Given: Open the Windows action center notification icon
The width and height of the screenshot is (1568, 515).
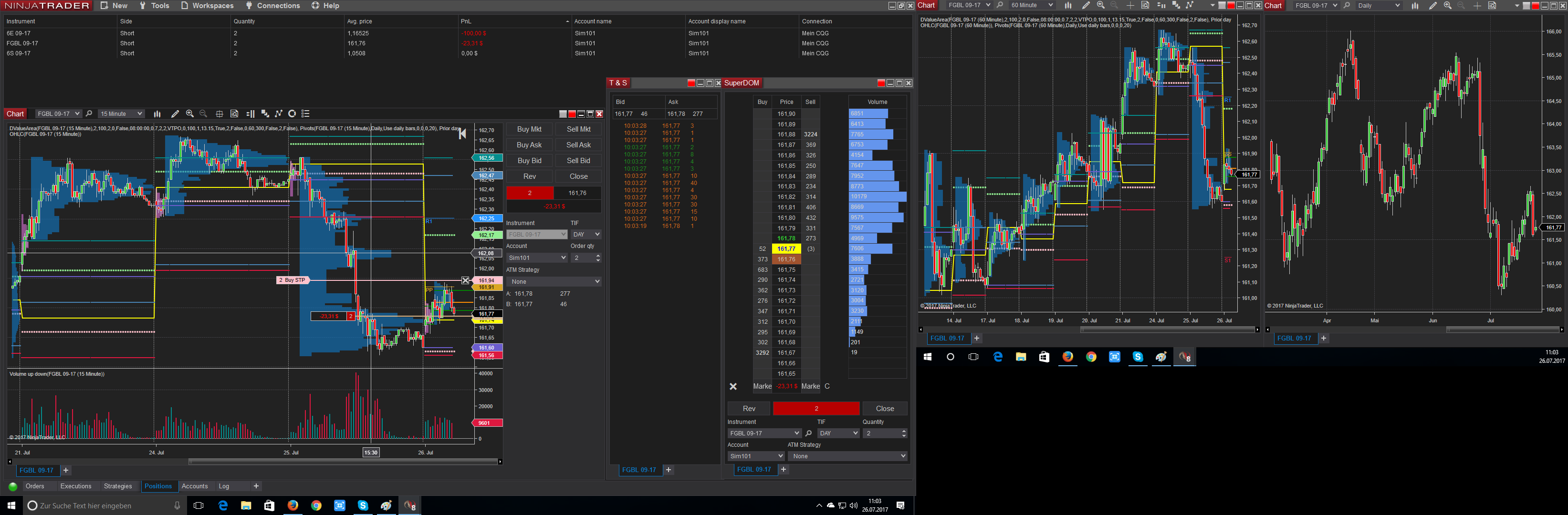Looking at the screenshot, I should 900,505.
